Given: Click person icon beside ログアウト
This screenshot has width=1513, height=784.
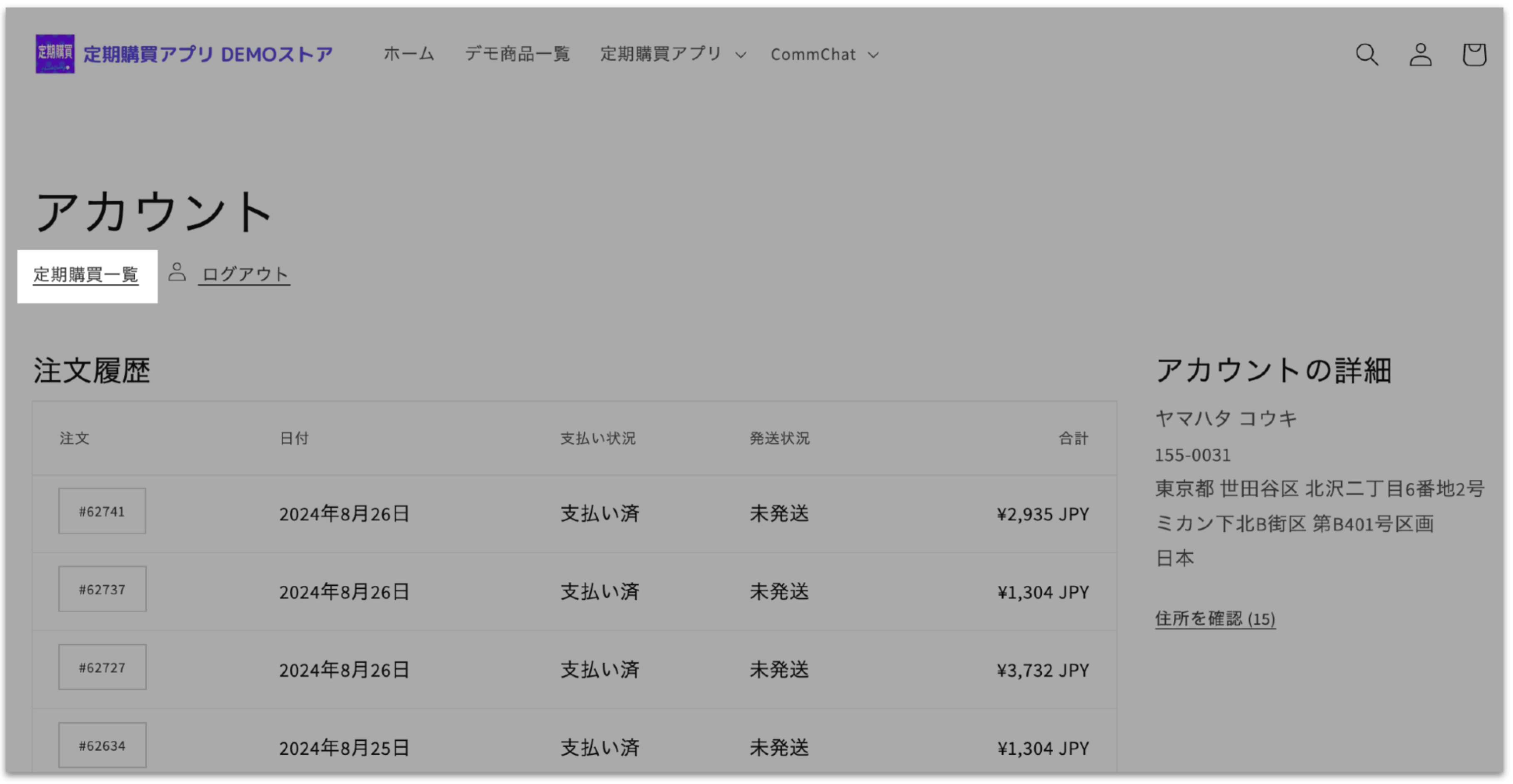Looking at the screenshot, I should (177, 273).
